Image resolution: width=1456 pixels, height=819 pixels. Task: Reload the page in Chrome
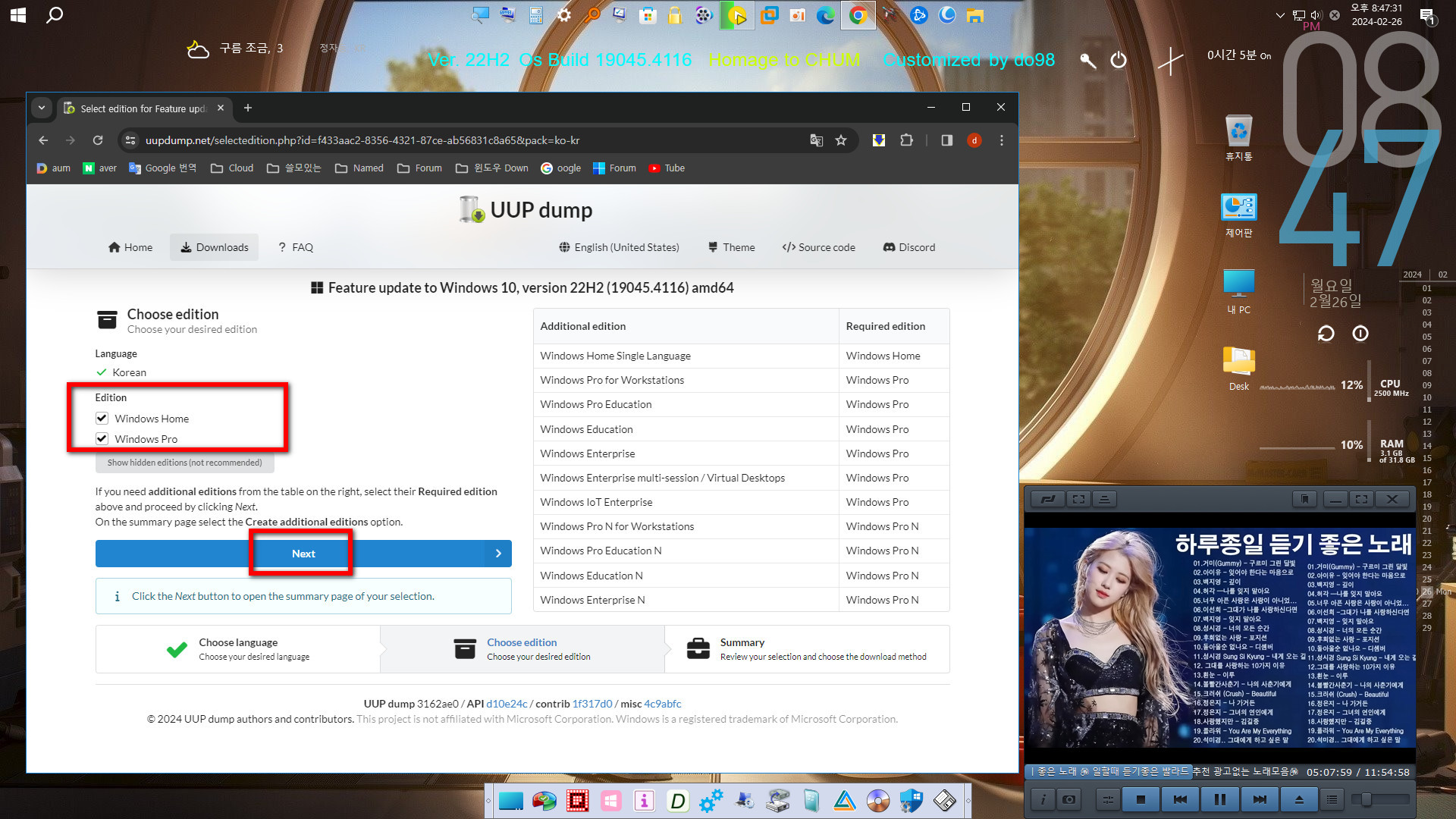click(x=98, y=140)
